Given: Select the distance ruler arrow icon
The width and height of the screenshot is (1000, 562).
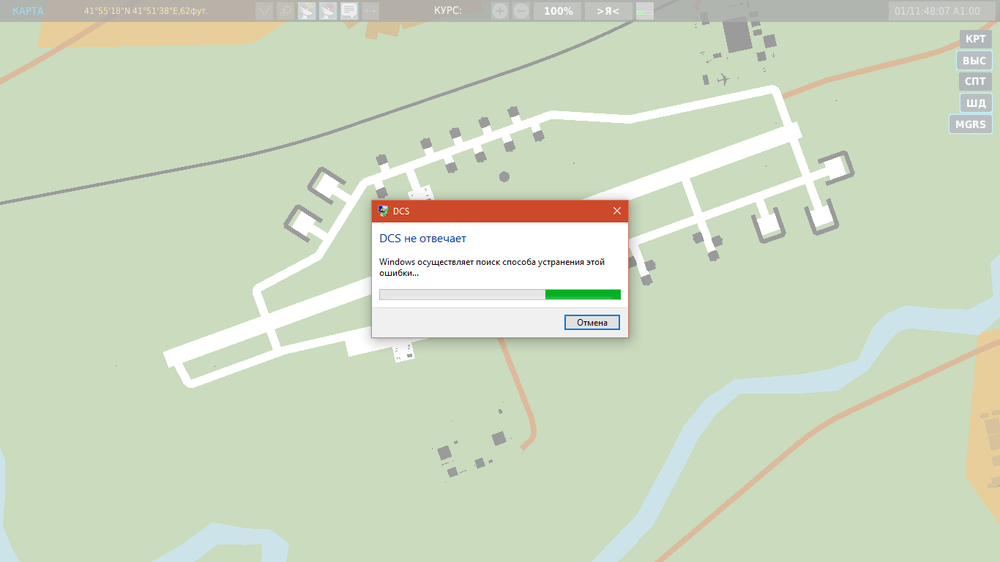Looking at the screenshot, I should click(x=370, y=11).
